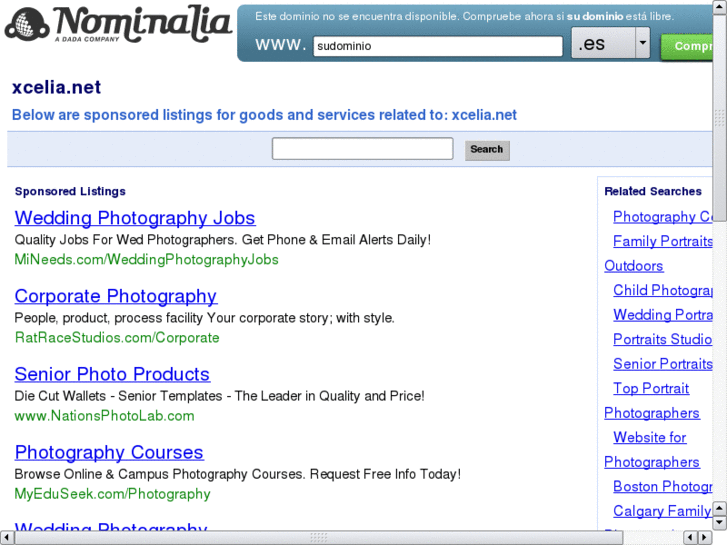The height and width of the screenshot is (545, 727).
Task: Open the Corporate Photography listing
Action: [x=116, y=296]
